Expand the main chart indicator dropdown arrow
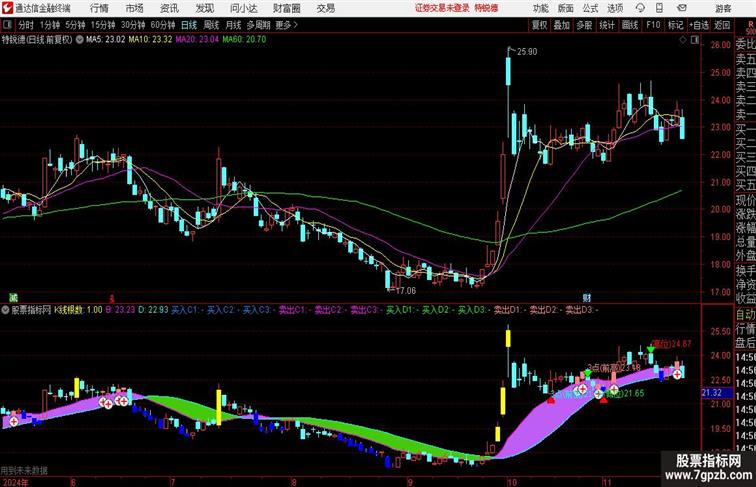This screenshot has height=487, width=756. [x=80, y=40]
